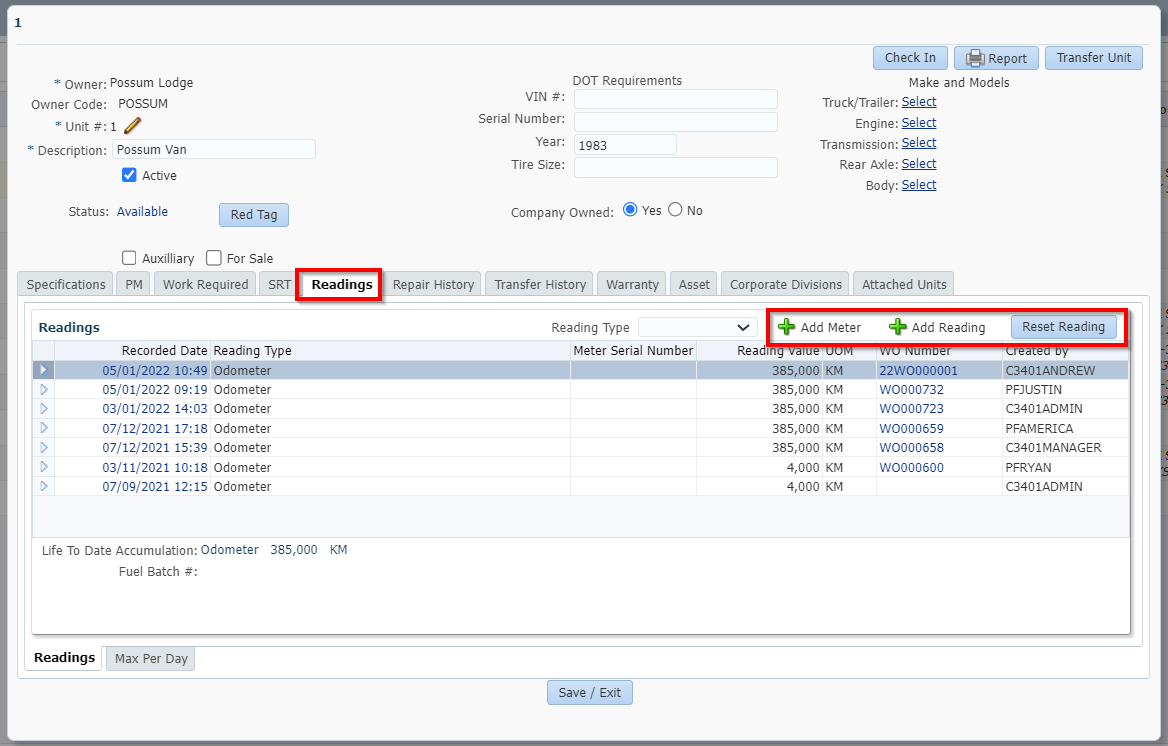1168x746 pixels.
Task: Click the Reading Type column header
Action: (253, 350)
